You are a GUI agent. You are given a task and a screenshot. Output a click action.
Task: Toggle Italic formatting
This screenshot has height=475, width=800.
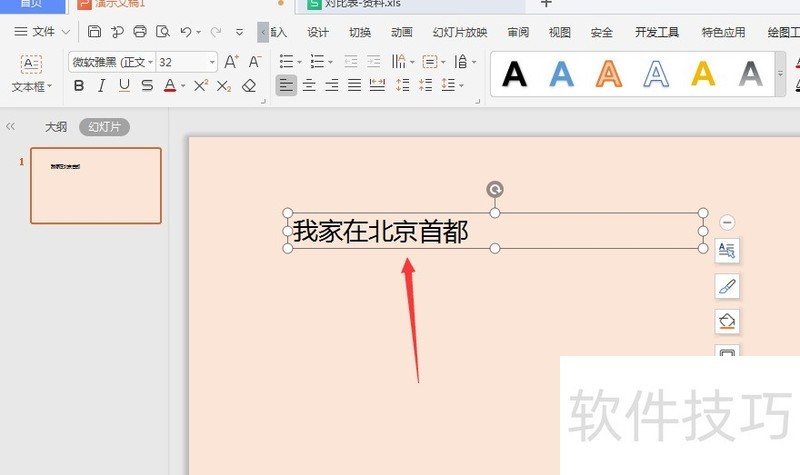(102, 86)
